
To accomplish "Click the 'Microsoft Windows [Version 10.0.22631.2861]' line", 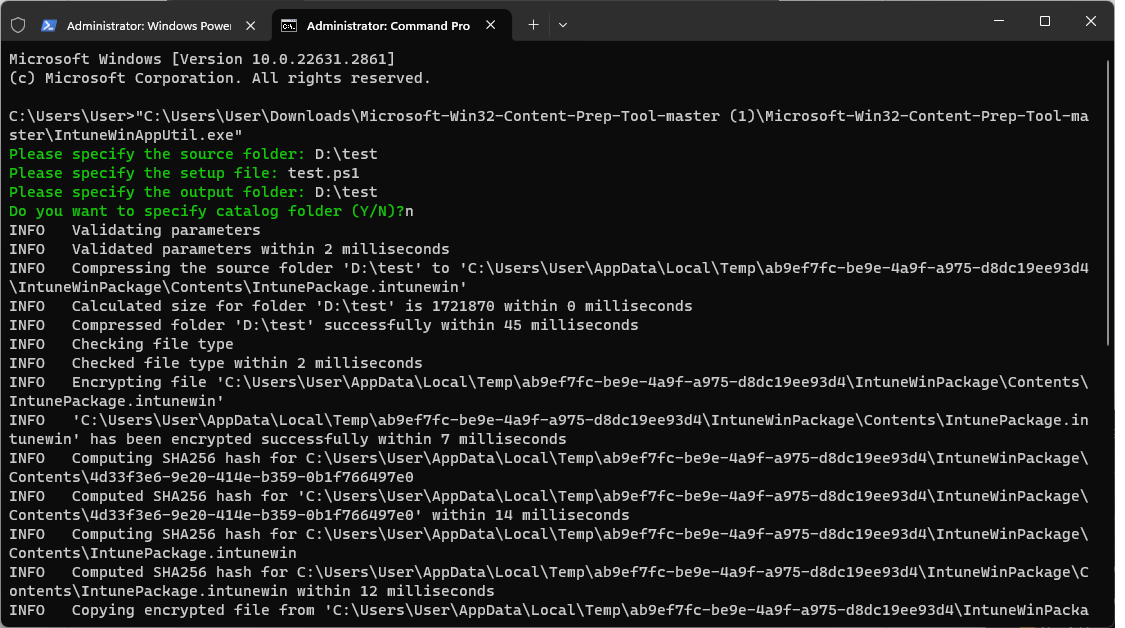I will tap(202, 59).
